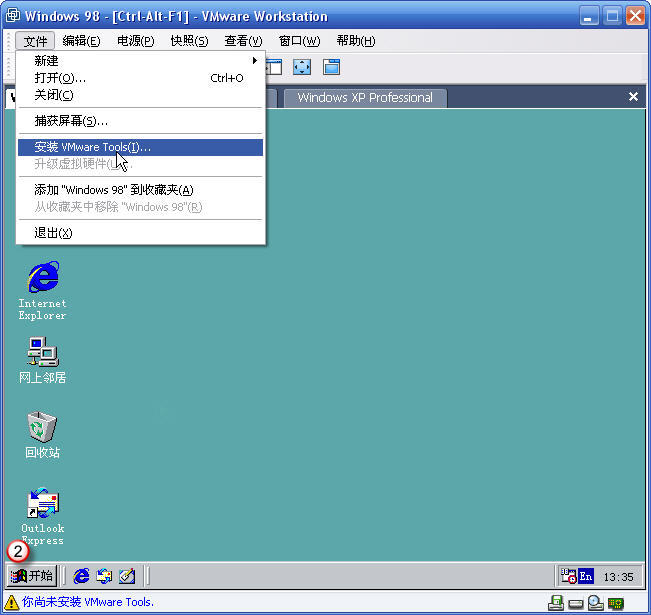Screen dimensions: 651x615
Task: Choose 退出(X) from the file menu
Action: 140,233
